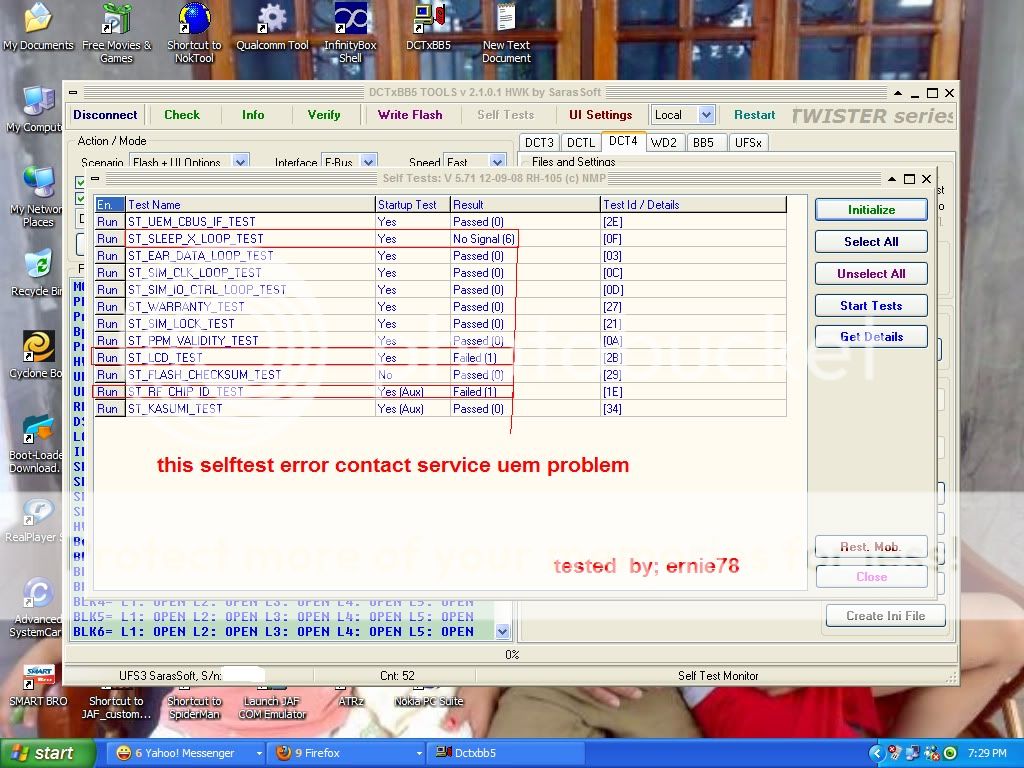Select Nokia PC Suite desktop icon

click(x=428, y=697)
